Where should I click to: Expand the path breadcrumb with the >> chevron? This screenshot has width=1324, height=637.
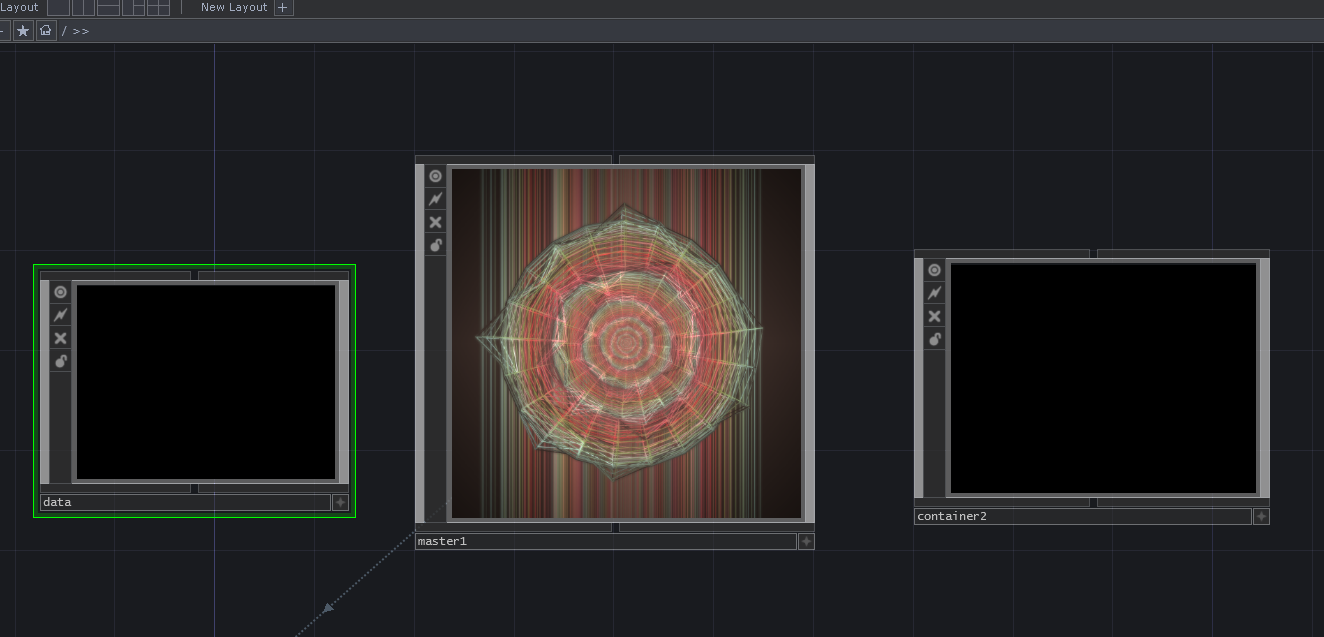pos(79,30)
